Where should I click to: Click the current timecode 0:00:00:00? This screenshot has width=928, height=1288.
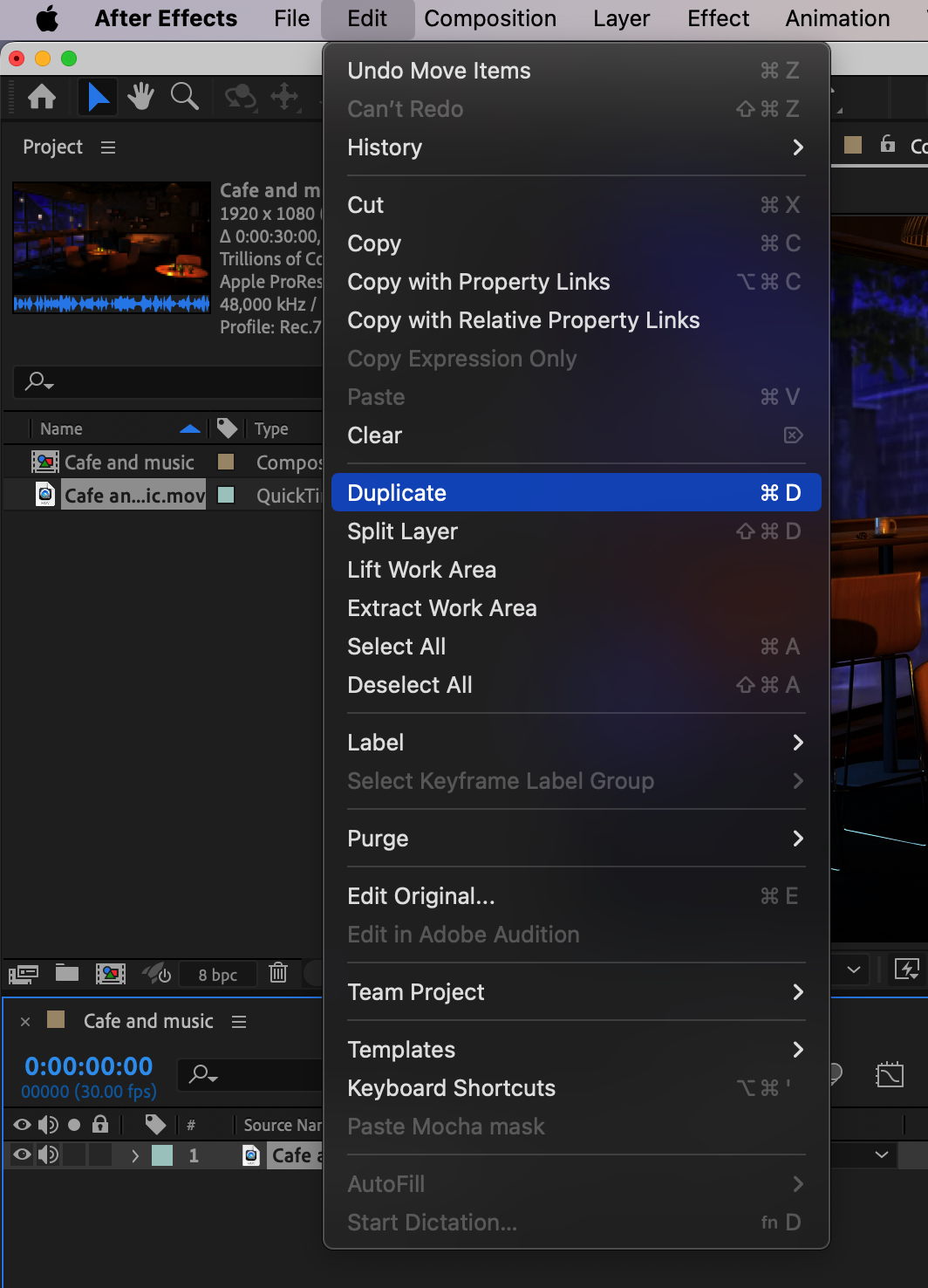click(88, 1065)
